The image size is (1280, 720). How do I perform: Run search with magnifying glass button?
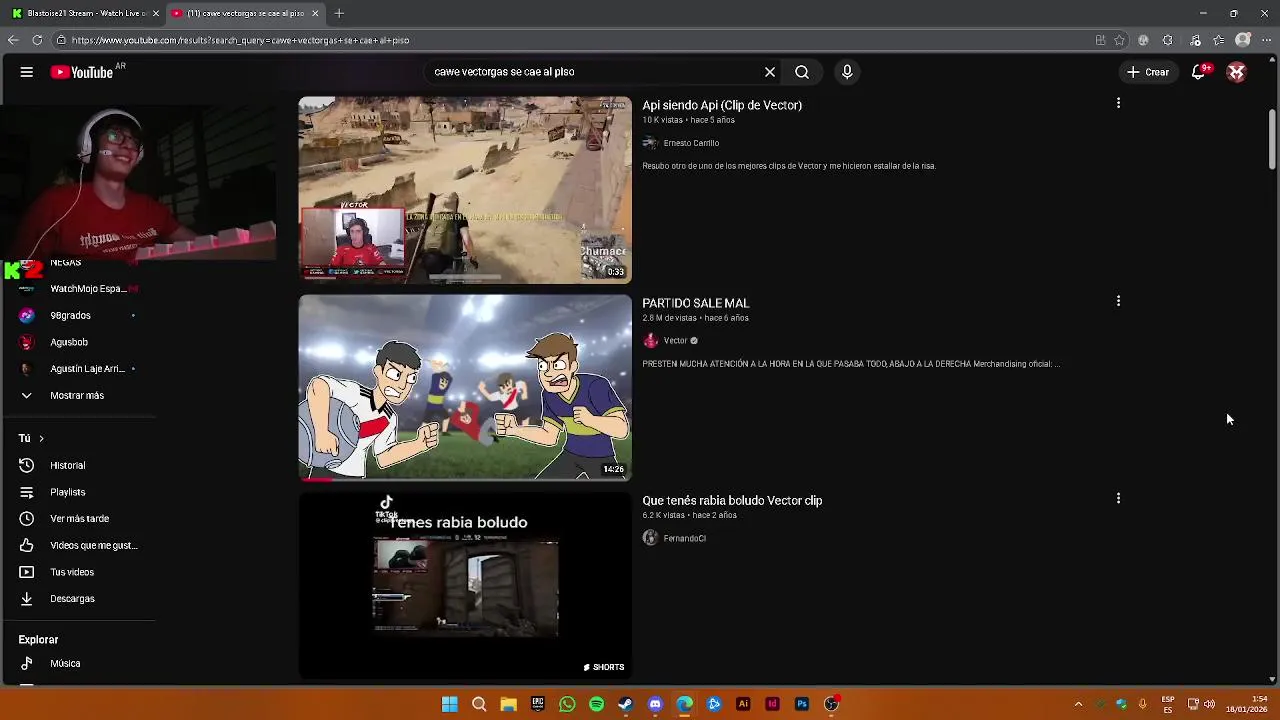point(802,72)
